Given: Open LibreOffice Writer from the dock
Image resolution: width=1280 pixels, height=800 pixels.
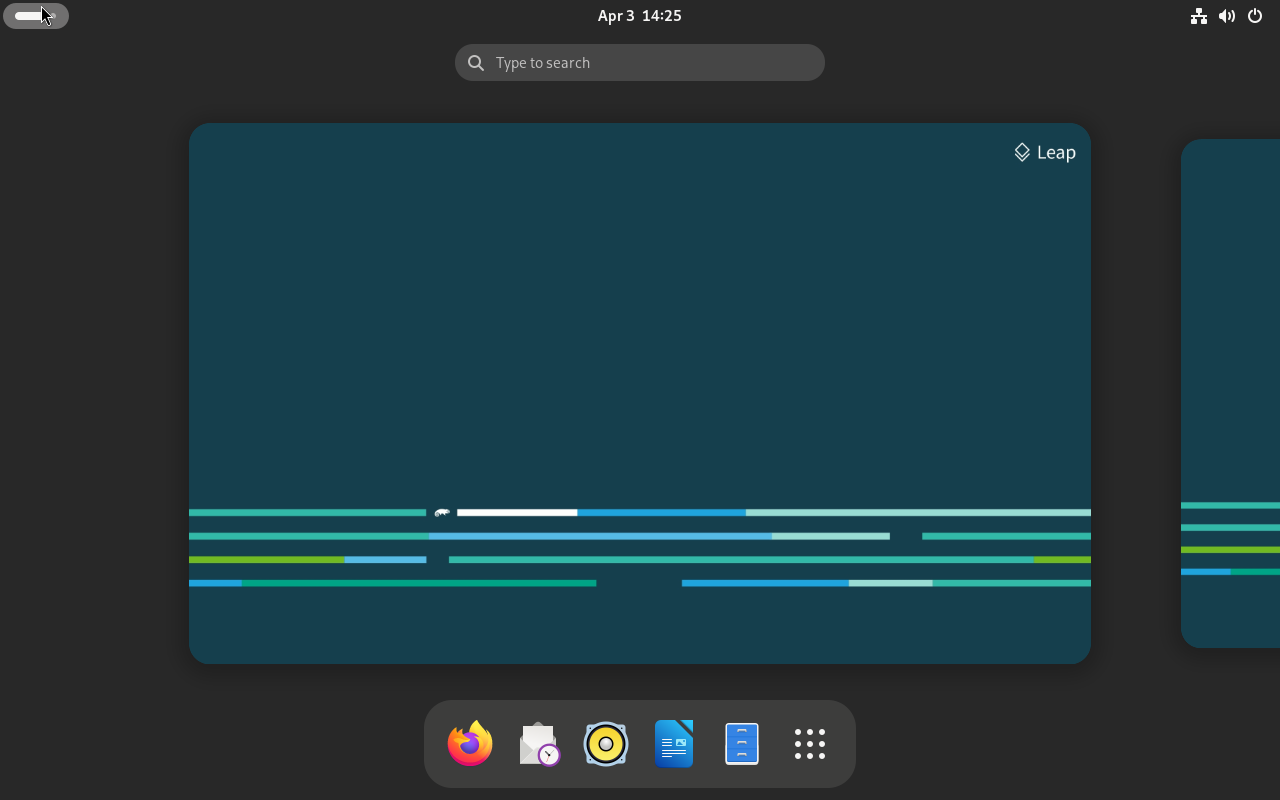Looking at the screenshot, I should (674, 744).
